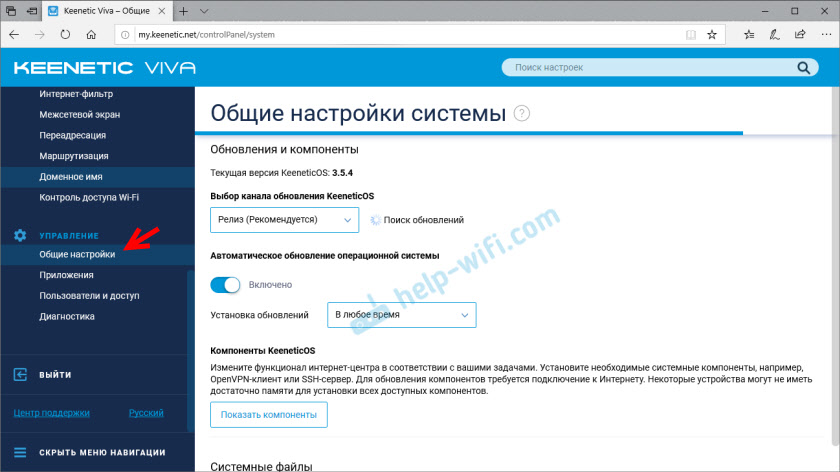This screenshot has width=840, height=472.
Task: Close the Keenetic Viva tab
Action: (161, 11)
